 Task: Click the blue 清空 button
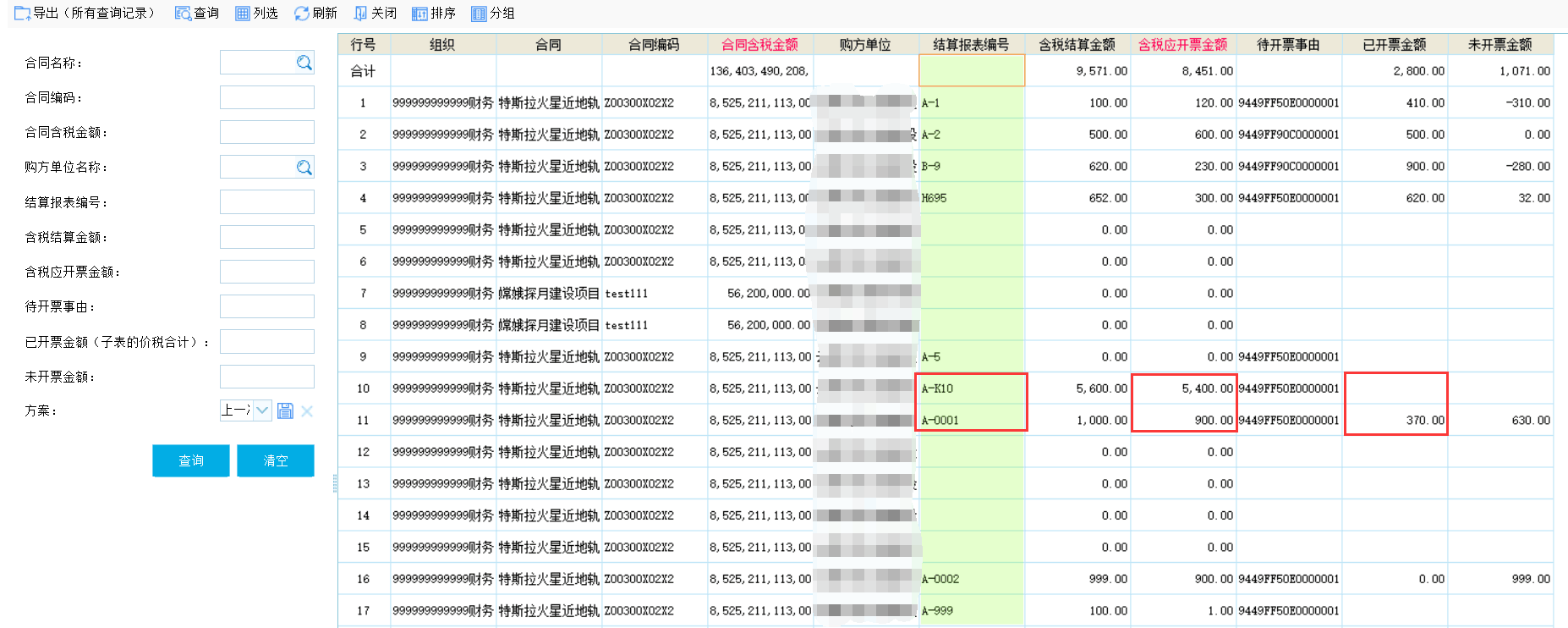tap(276, 460)
